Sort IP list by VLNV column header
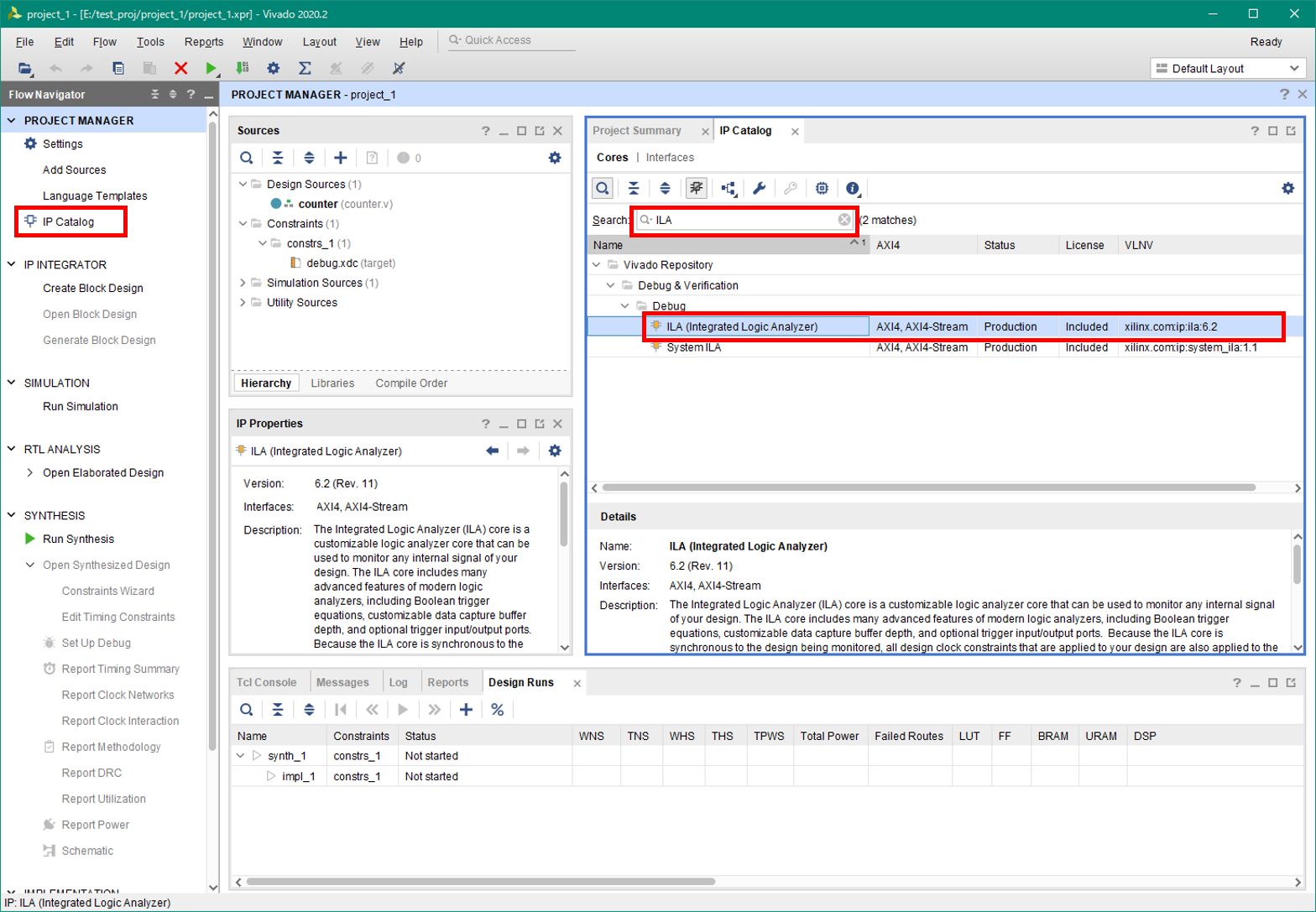Screen dimensions: 1316x912 (x=1137, y=246)
